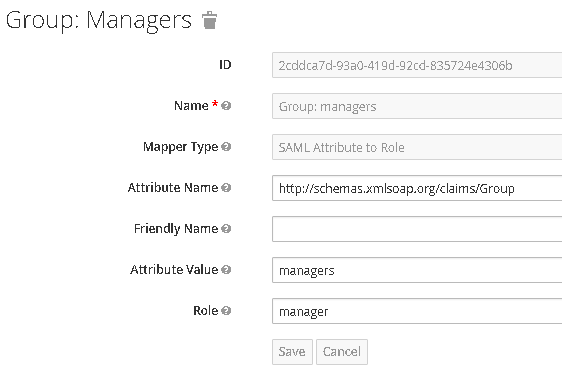Click the 'Group: Managers' page heading

pos(99,20)
